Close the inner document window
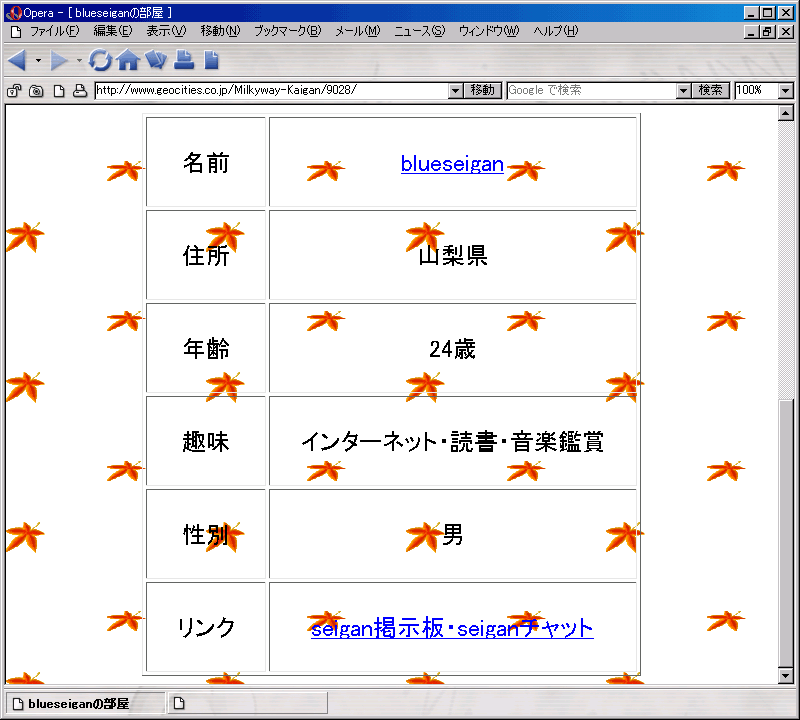The image size is (800, 720). (786, 32)
